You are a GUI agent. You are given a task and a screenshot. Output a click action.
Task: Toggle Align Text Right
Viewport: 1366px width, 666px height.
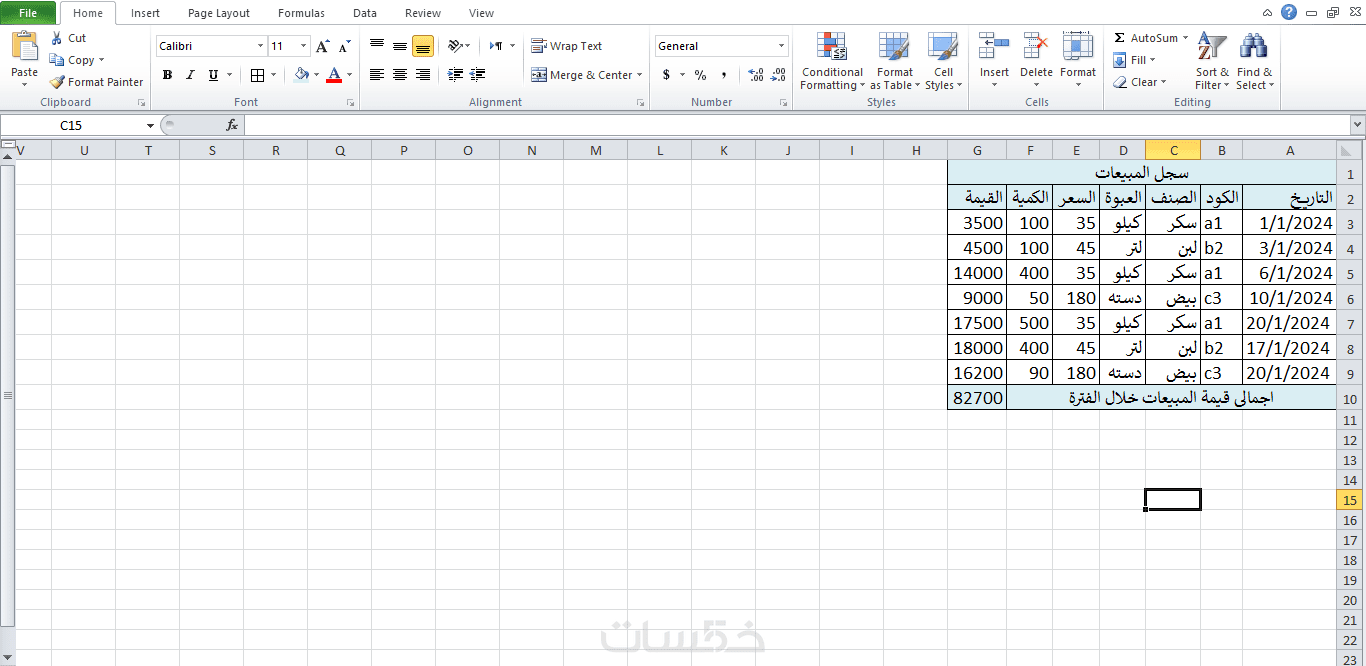coord(423,75)
